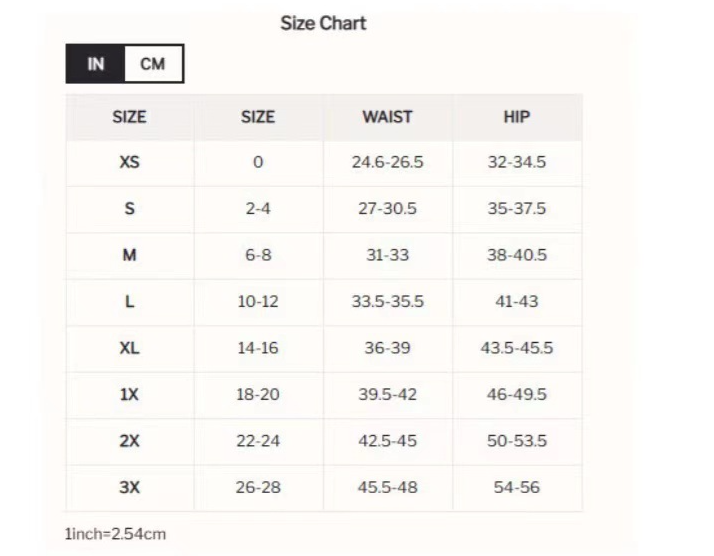Click numeric size 10-12 cell
Screen dimensions: 714x556
click(258, 301)
